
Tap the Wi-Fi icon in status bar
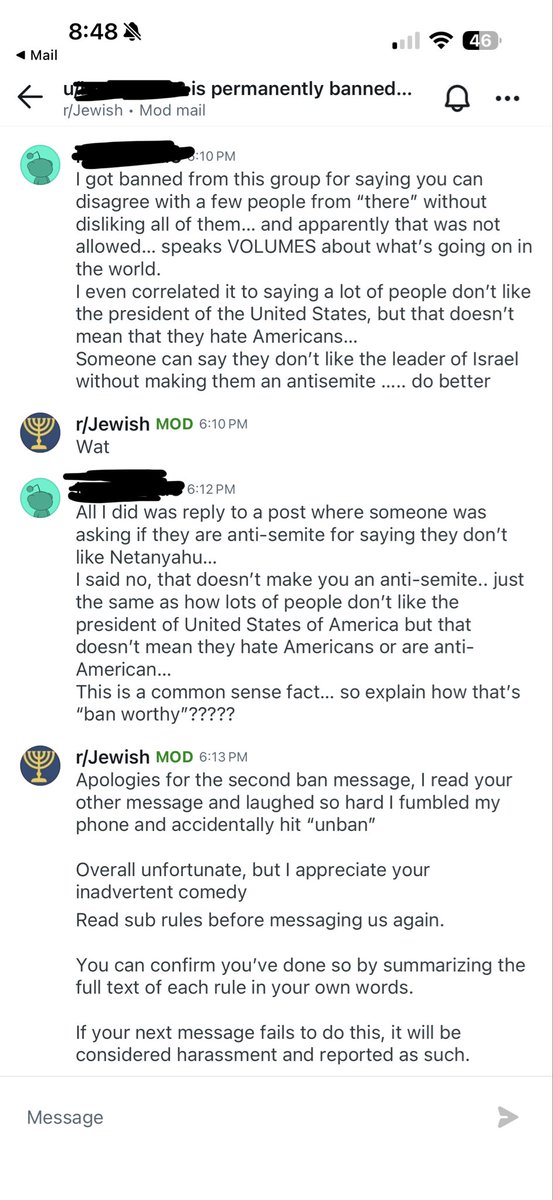[x=440, y=41]
